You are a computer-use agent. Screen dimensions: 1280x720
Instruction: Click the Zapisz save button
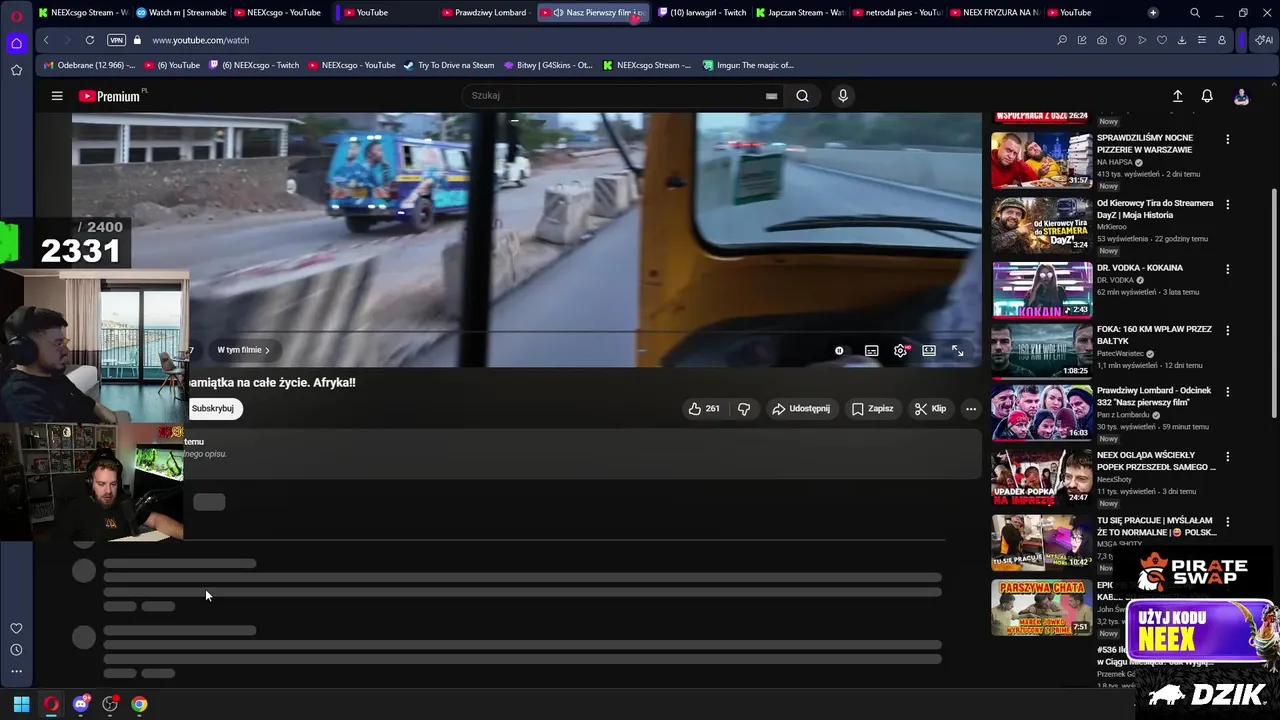[873, 408]
